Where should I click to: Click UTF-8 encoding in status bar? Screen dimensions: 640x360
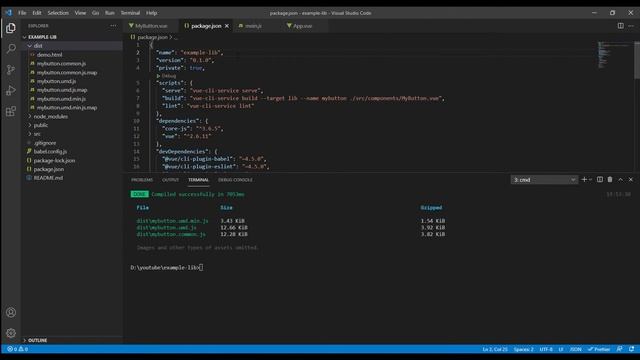pyautogui.click(x=546, y=349)
